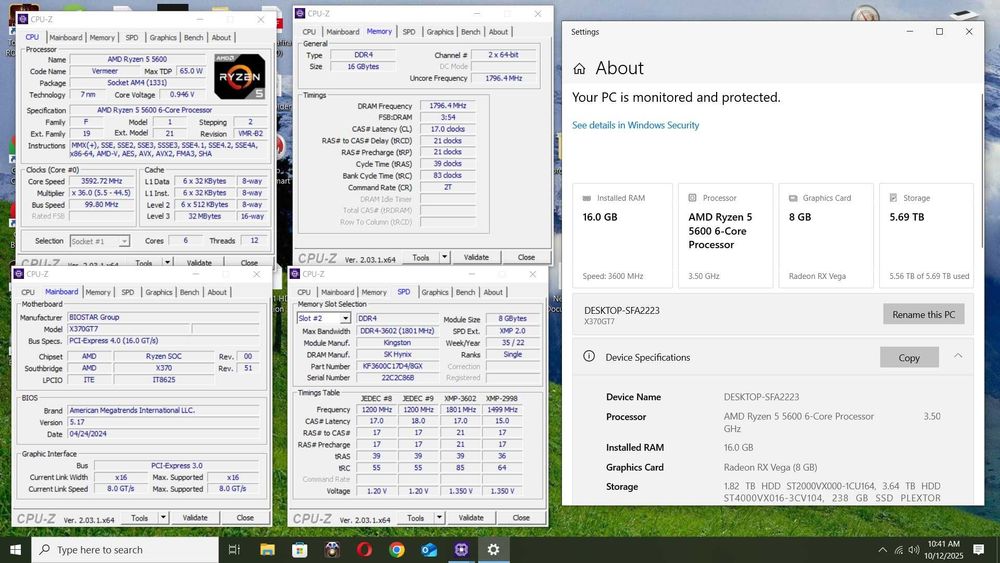
Task: Switch to Mainboard tab in the CPU window
Action: 66,38
